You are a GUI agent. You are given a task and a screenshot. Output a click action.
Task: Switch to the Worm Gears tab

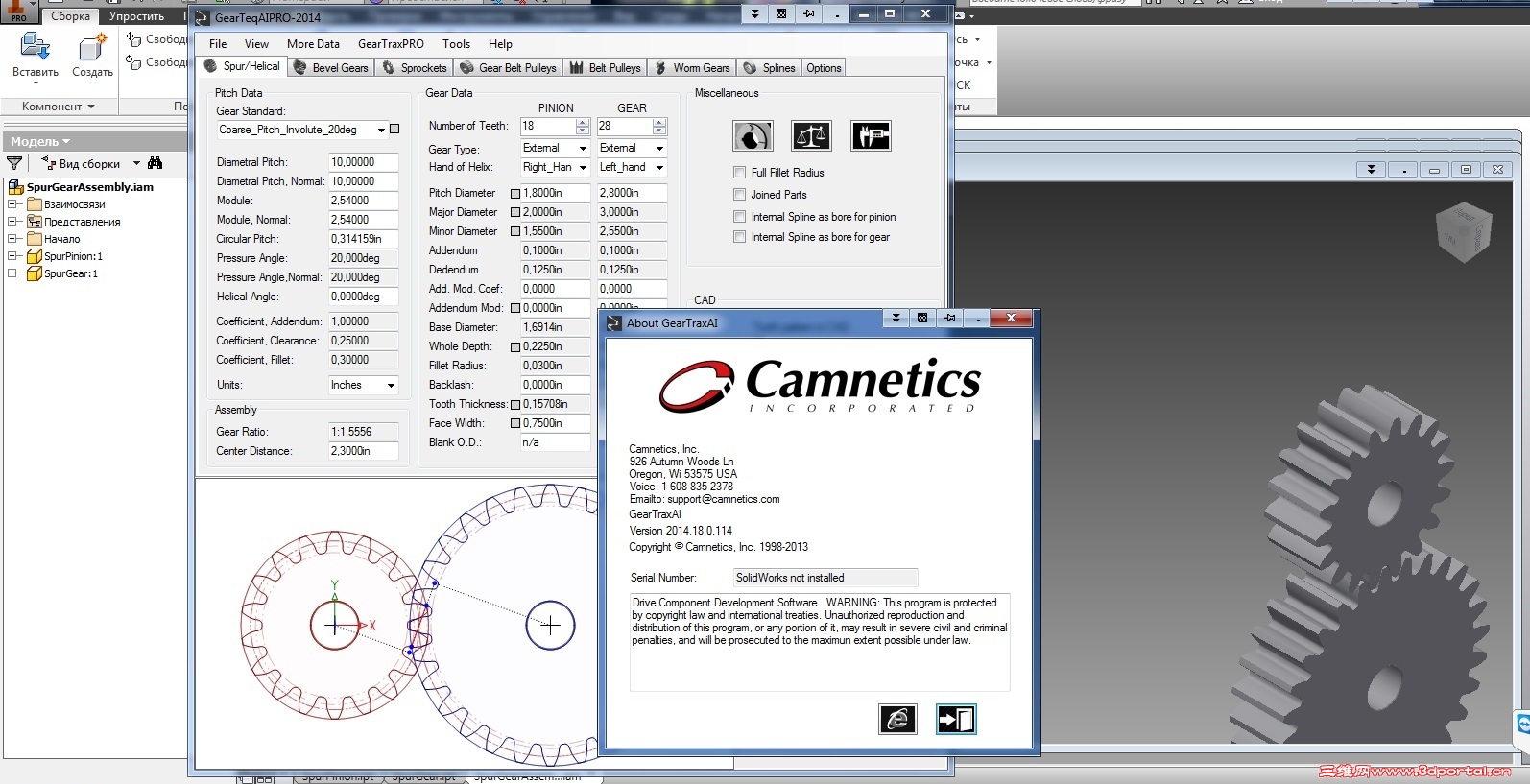693,68
